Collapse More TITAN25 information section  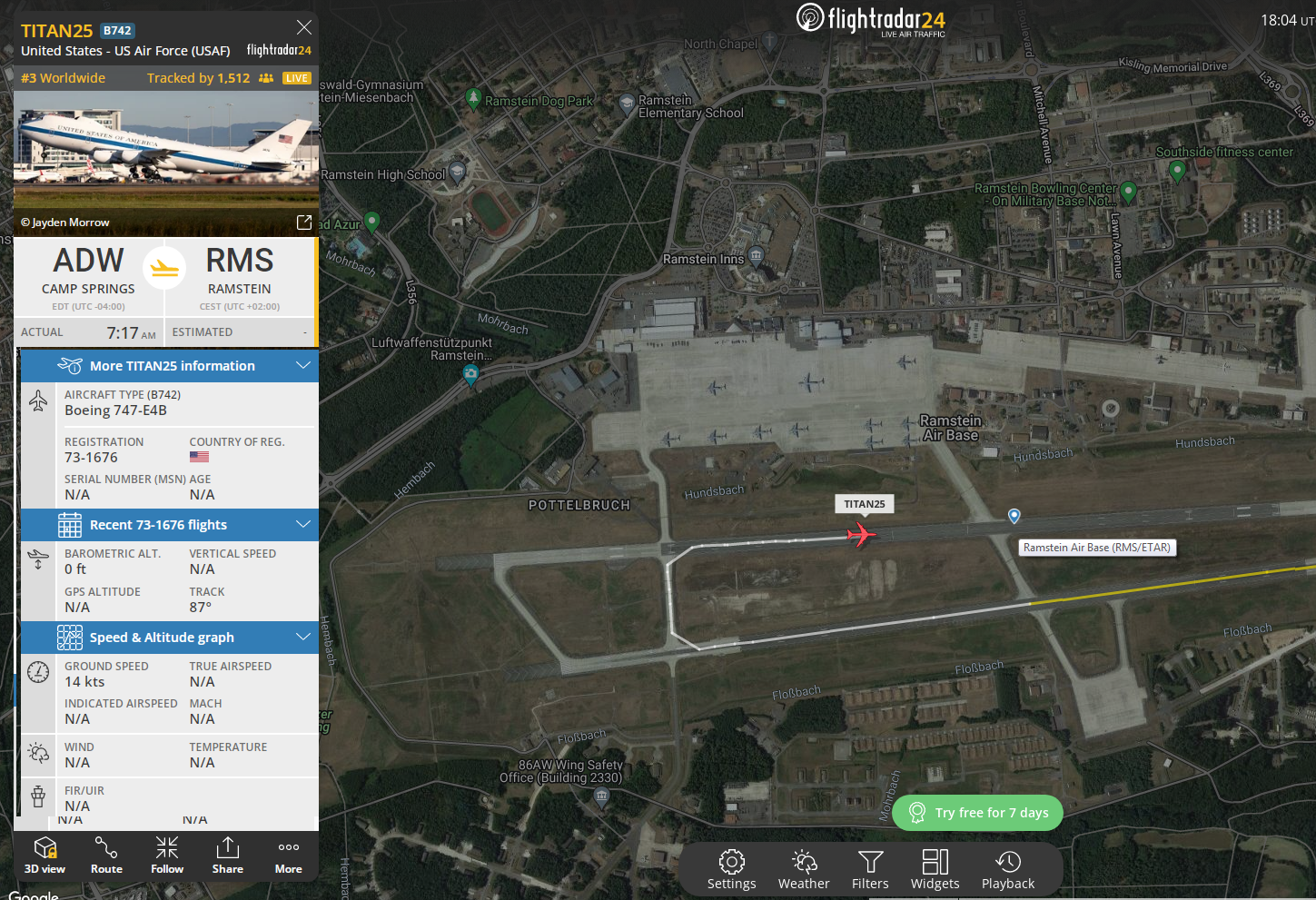pos(170,366)
